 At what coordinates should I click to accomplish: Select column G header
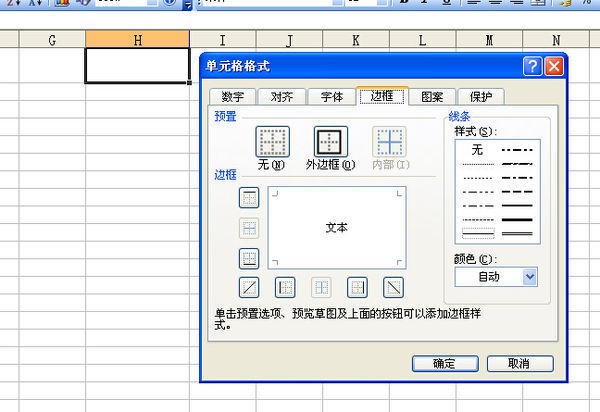(x=52, y=40)
